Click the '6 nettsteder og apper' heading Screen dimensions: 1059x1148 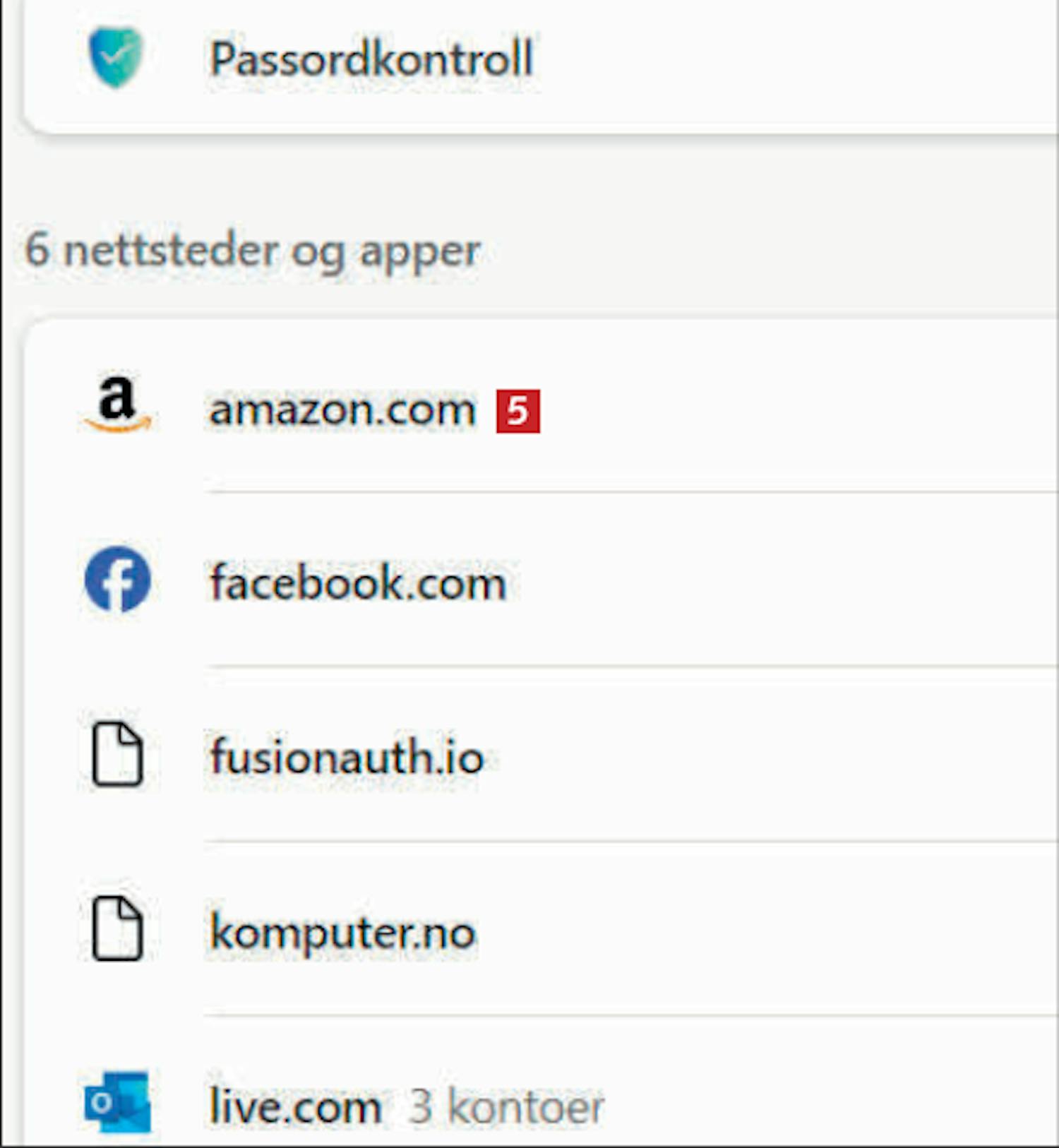pos(252,252)
